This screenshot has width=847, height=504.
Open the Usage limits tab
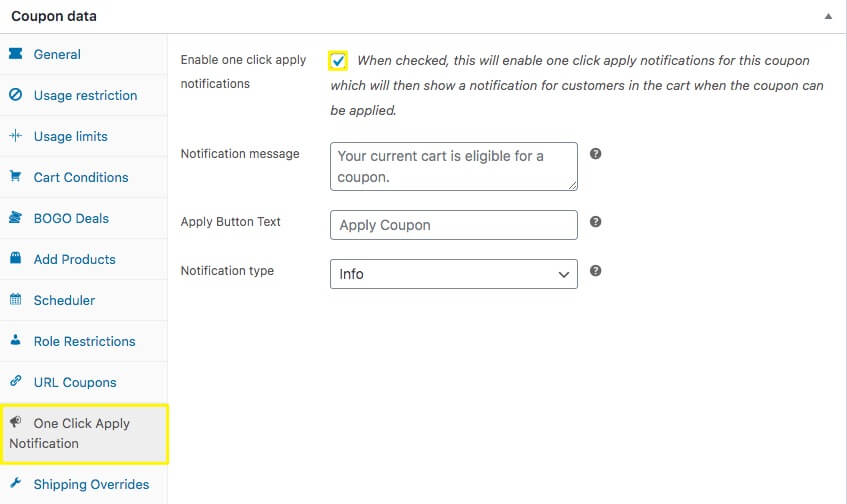point(70,136)
